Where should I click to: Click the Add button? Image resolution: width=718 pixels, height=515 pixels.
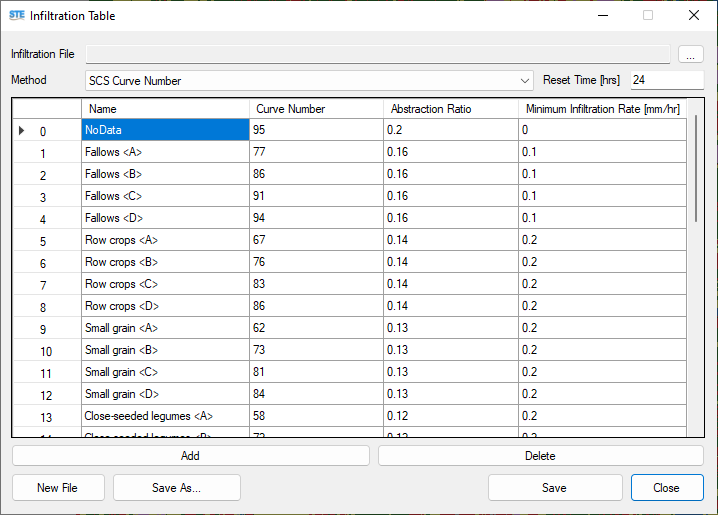pos(190,456)
